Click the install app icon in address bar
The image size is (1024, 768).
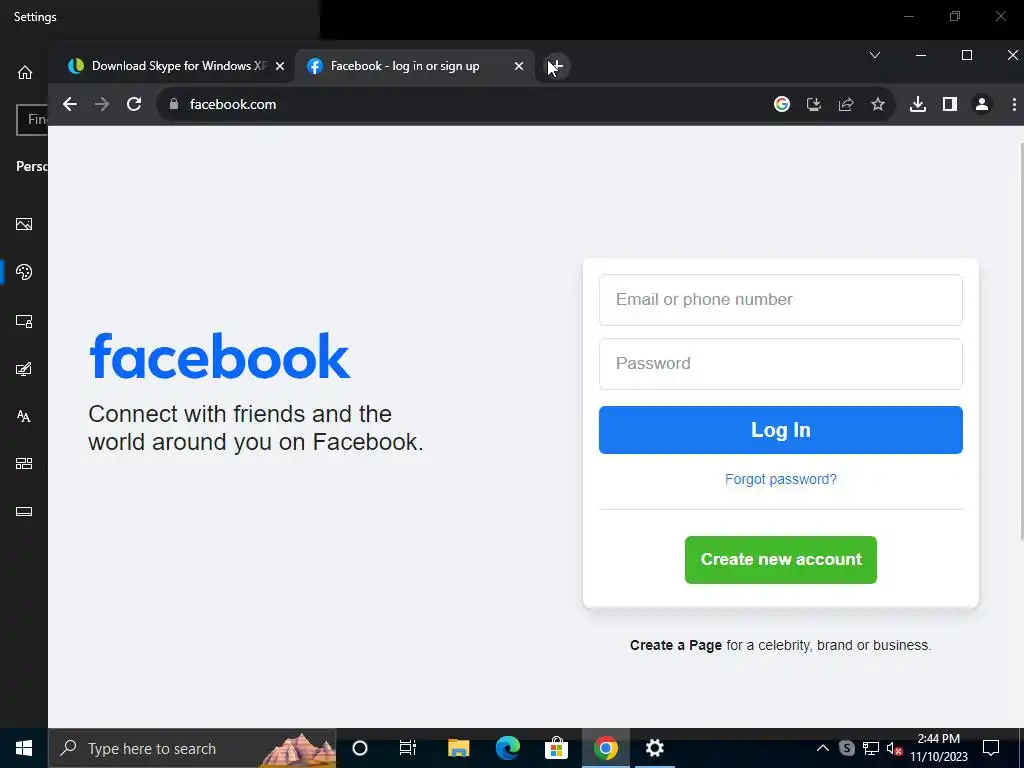814,104
